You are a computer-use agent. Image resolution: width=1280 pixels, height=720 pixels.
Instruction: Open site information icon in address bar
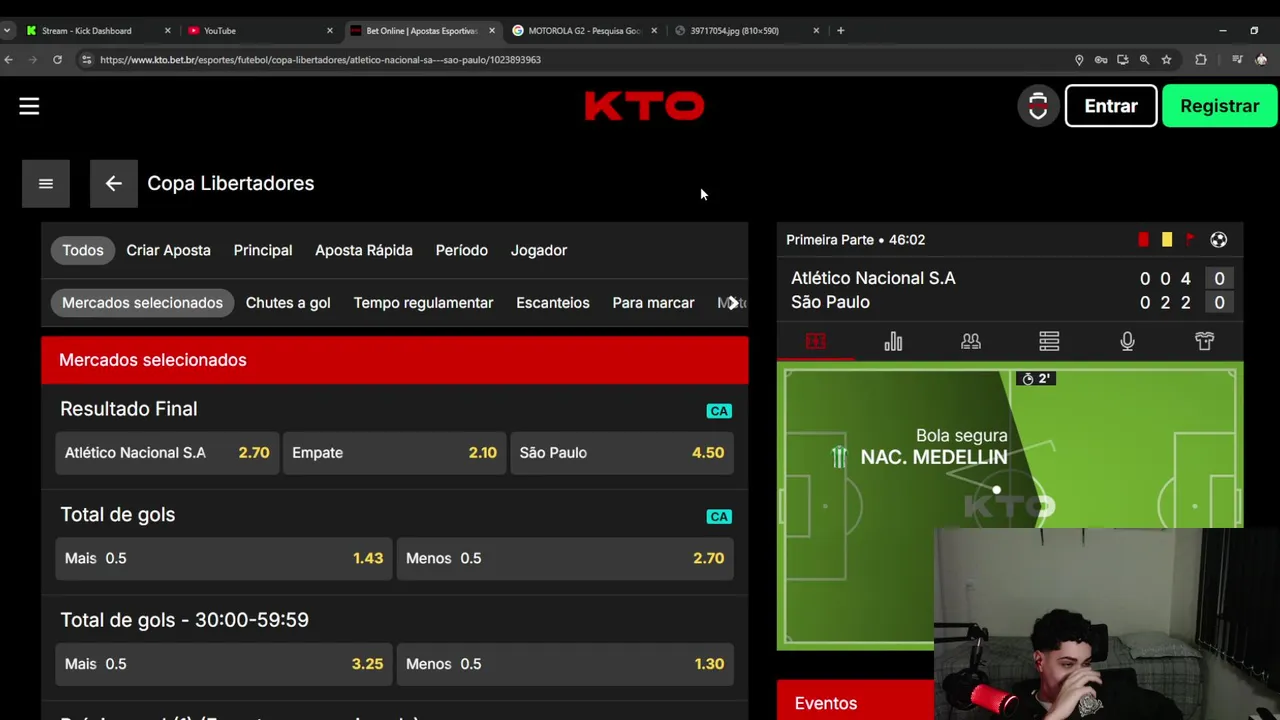pos(86,60)
